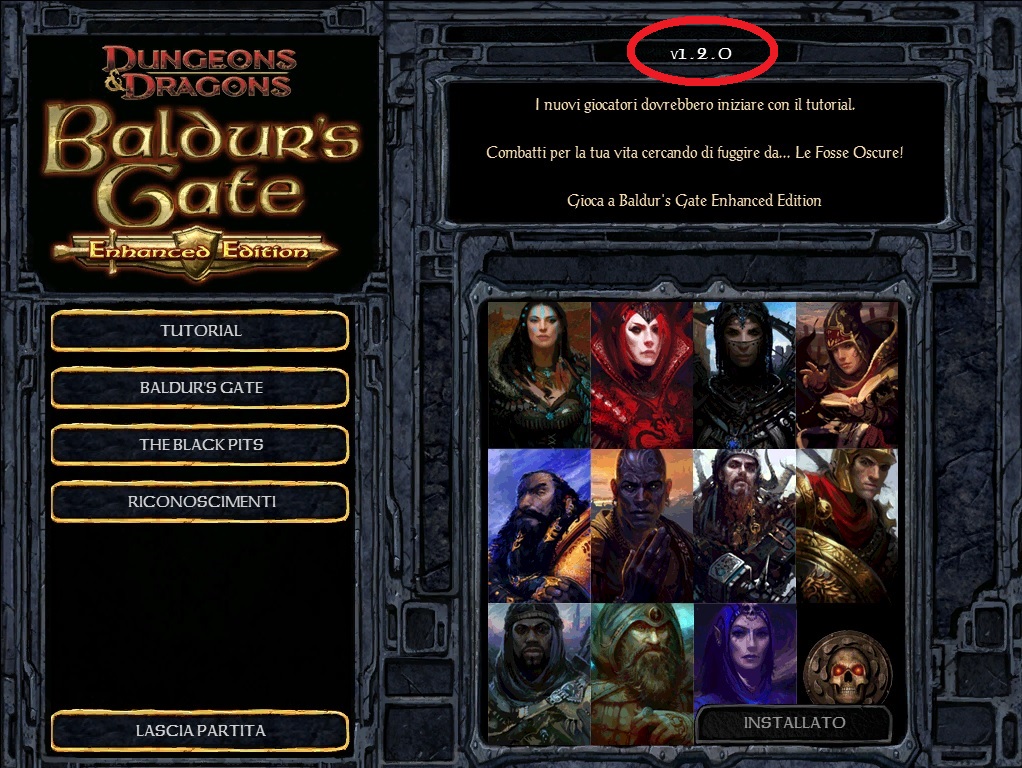Click the v1.2.0 version label
Viewport: 1022px width, 768px height.
pyautogui.click(x=701, y=54)
